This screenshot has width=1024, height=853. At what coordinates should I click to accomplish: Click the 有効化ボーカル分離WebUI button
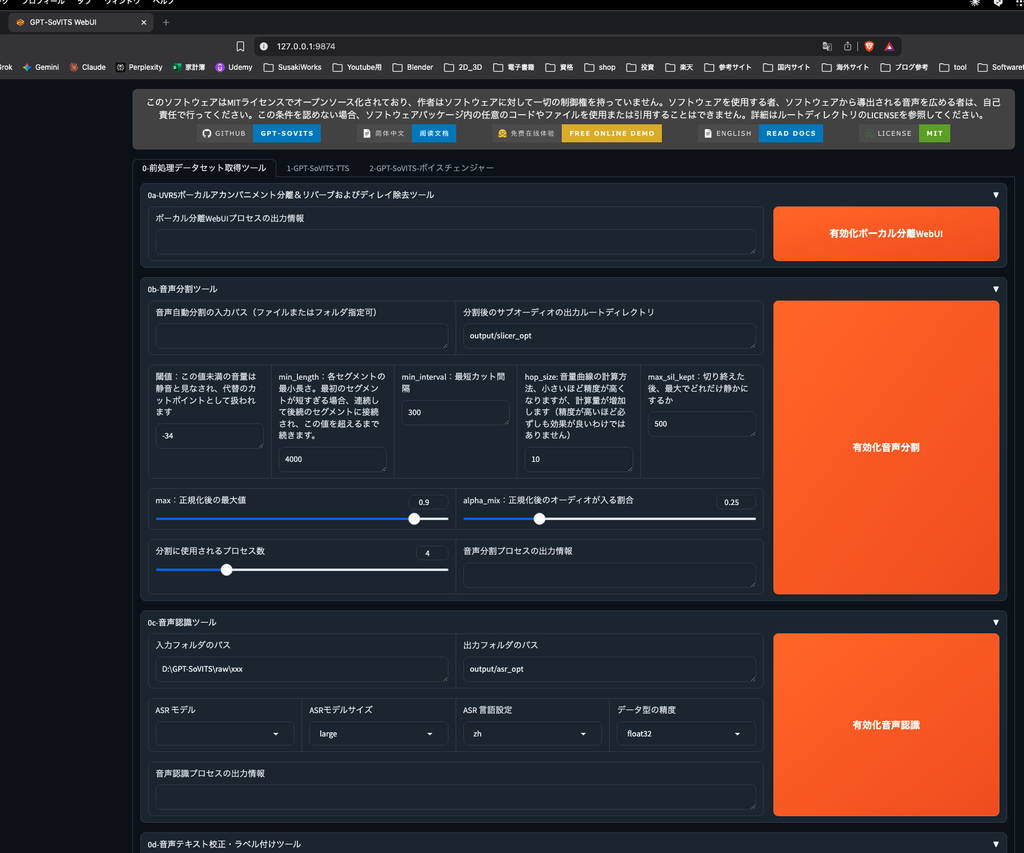(886, 234)
